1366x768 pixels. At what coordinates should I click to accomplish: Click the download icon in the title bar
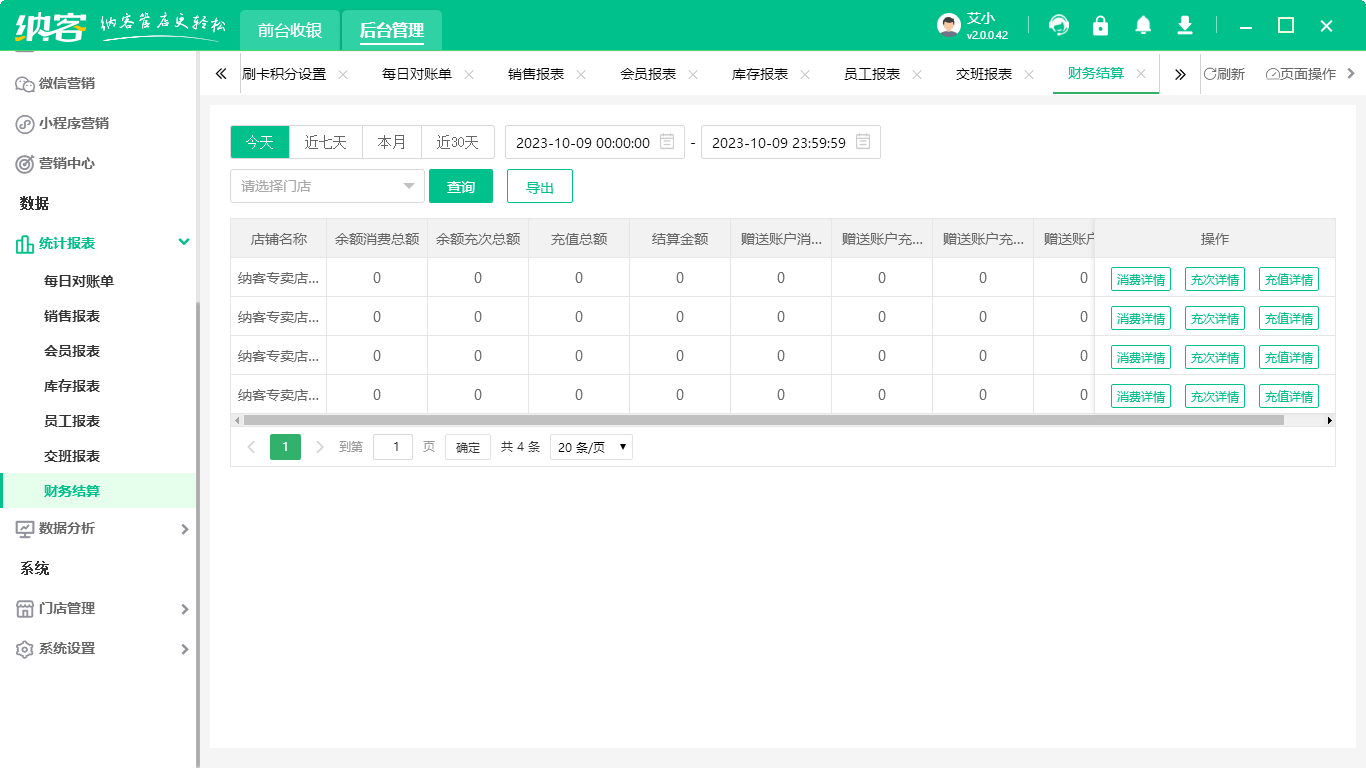[1185, 25]
